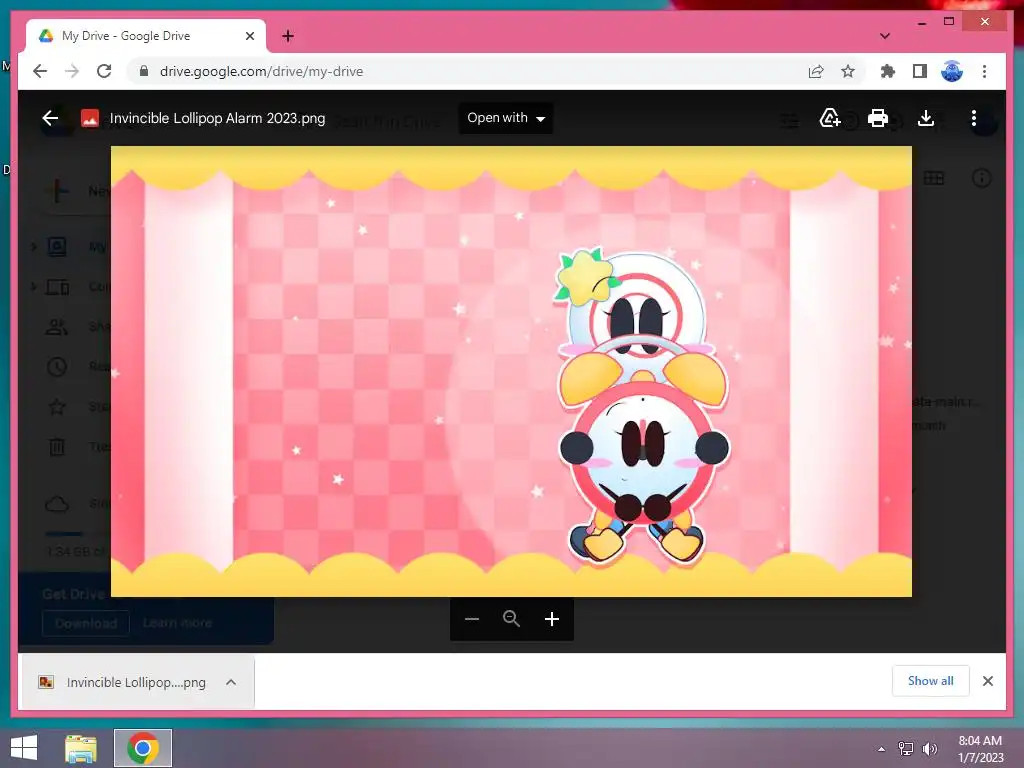Focus the address bar URL
The width and height of the screenshot is (1024, 768).
[261, 71]
